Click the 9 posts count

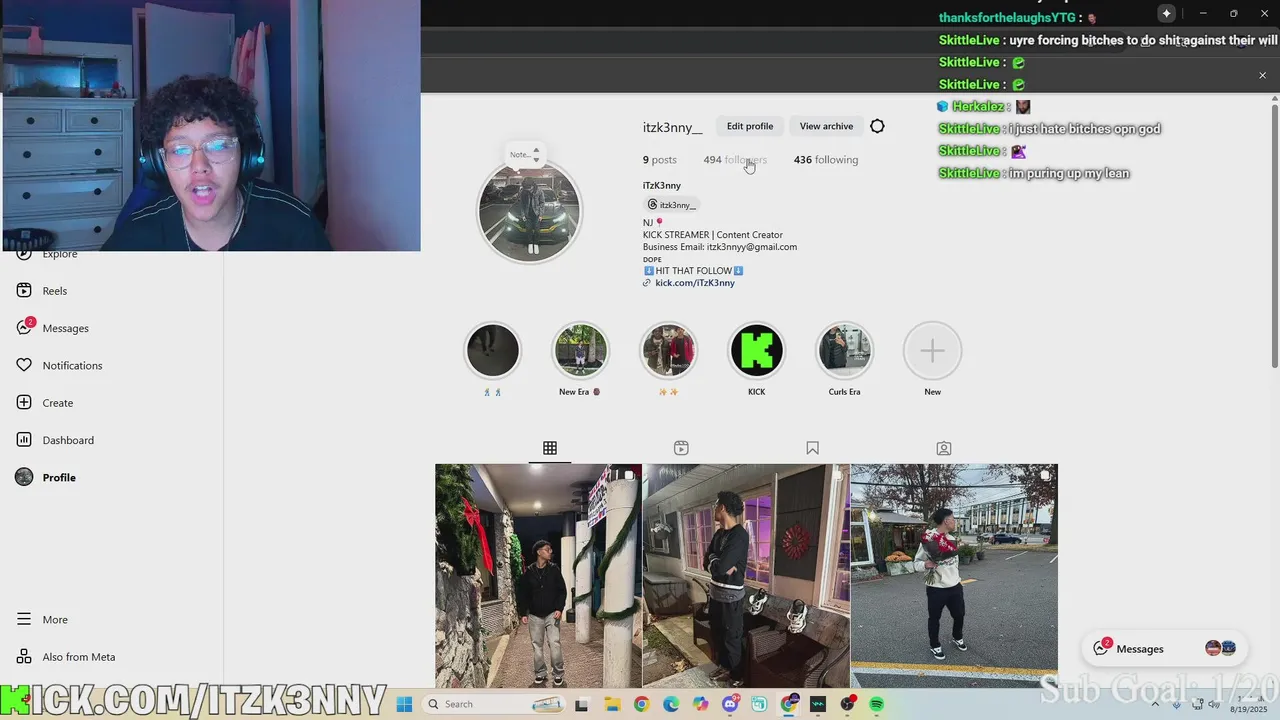coord(660,160)
